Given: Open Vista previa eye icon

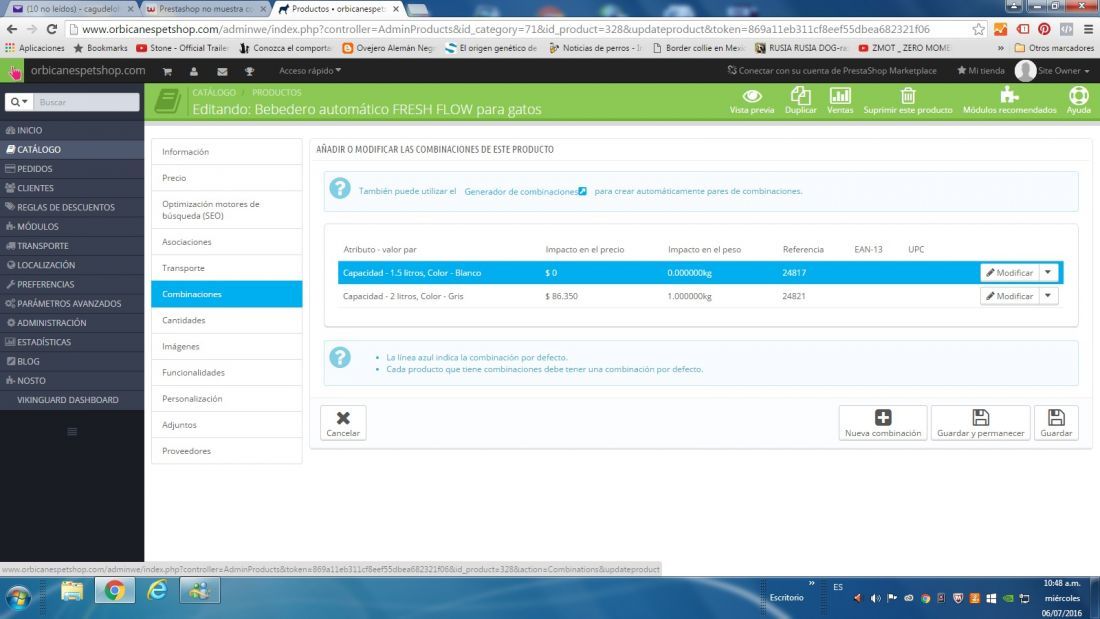Looking at the screenshot, I should [751, 100].
